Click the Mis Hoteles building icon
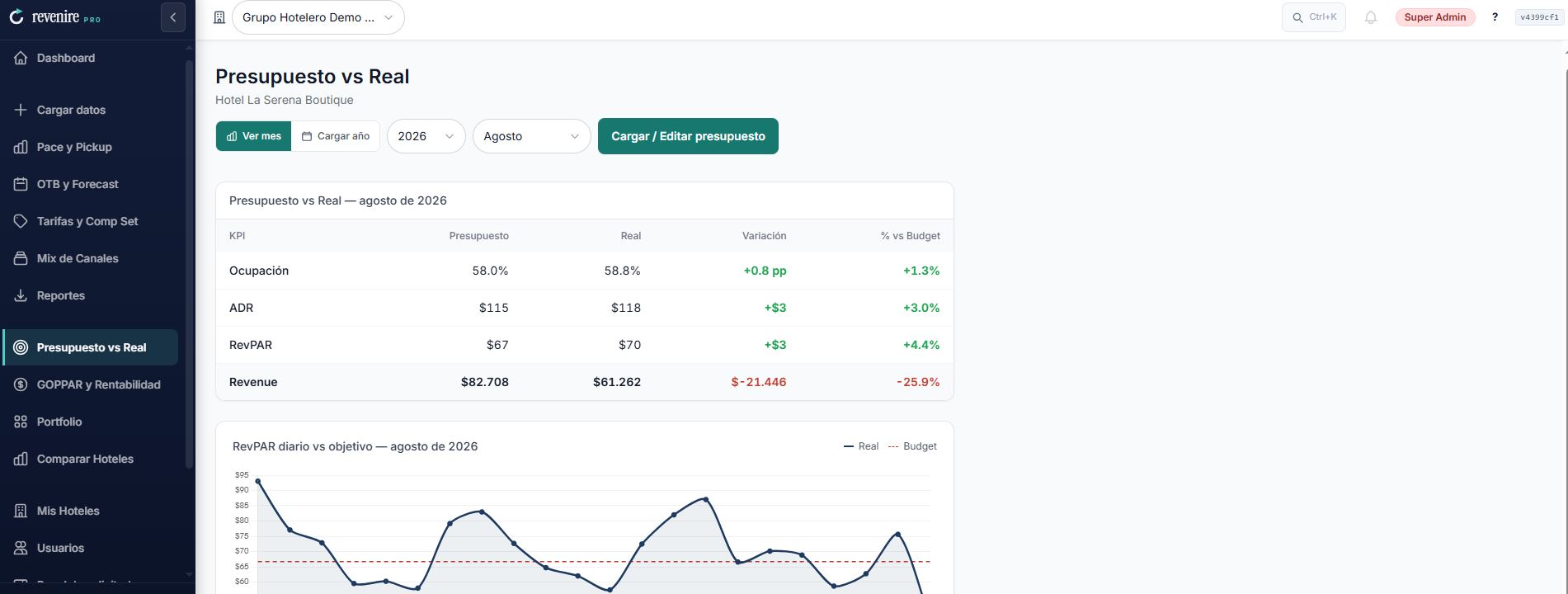The height and width of the screenshot is (594, 1568). coord(21,511)
